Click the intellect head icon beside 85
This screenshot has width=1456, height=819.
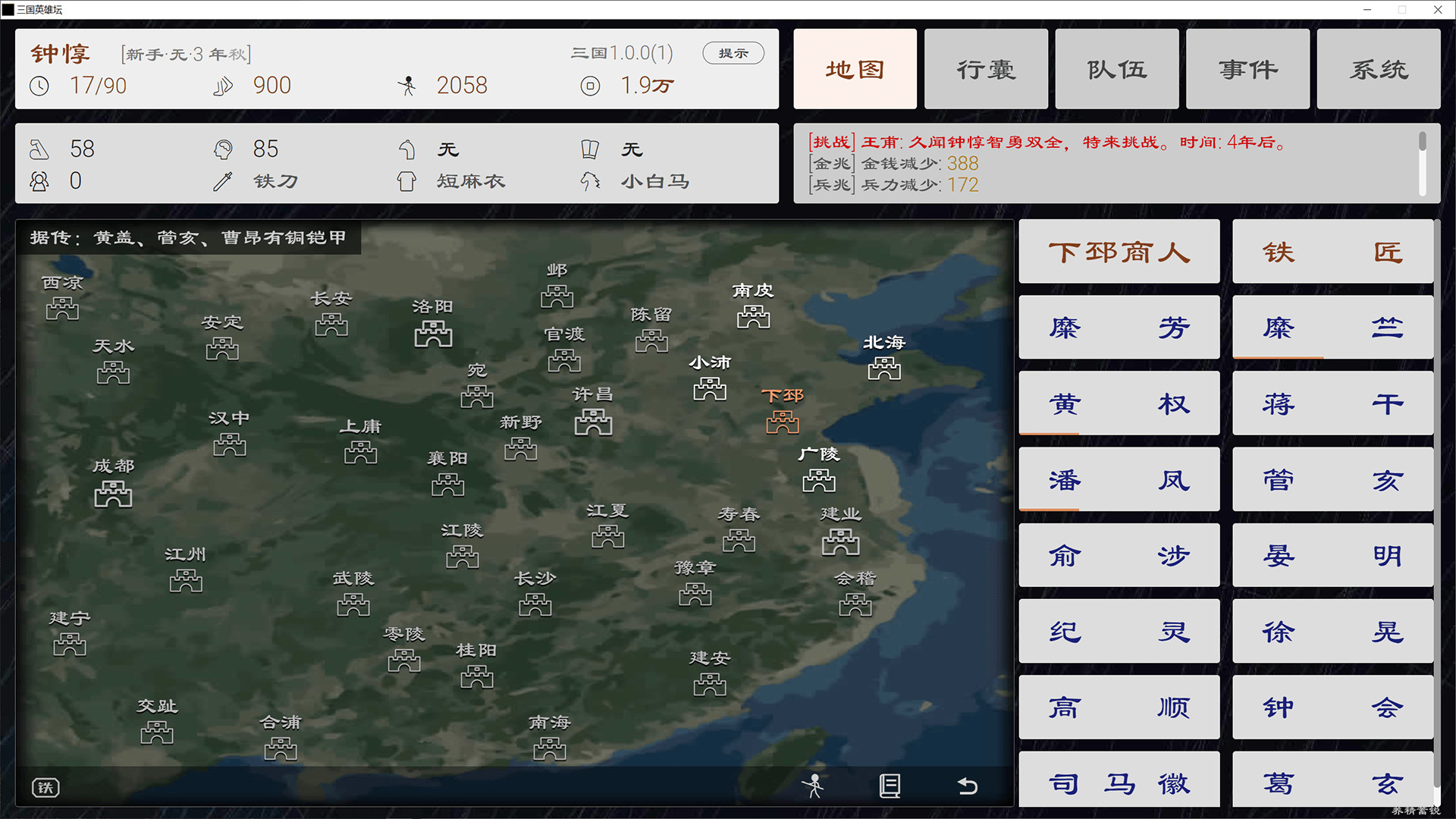(x=223, y=149)
